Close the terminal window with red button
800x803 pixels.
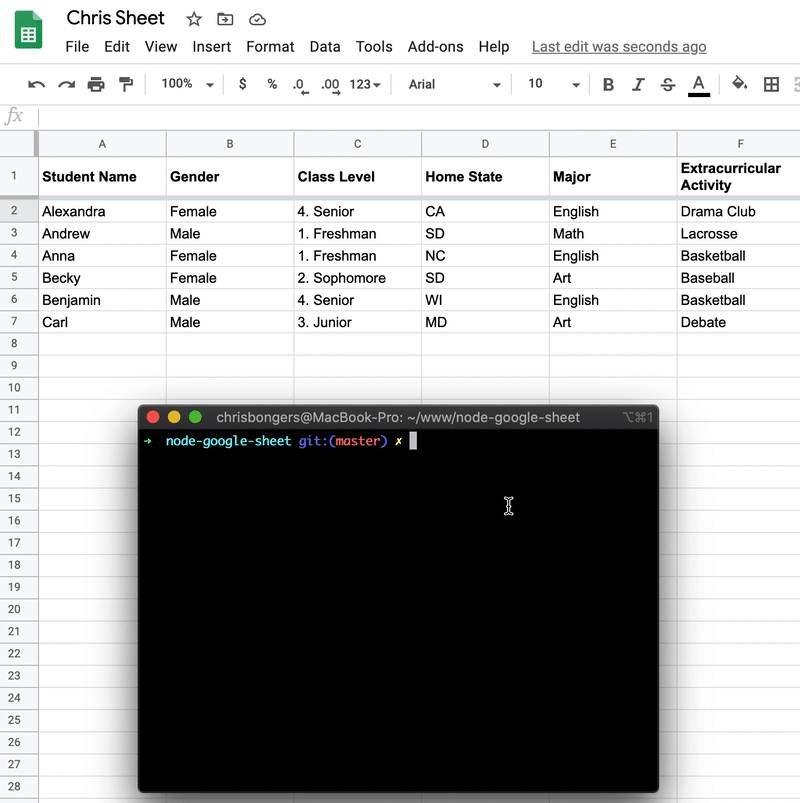point(153,417)
